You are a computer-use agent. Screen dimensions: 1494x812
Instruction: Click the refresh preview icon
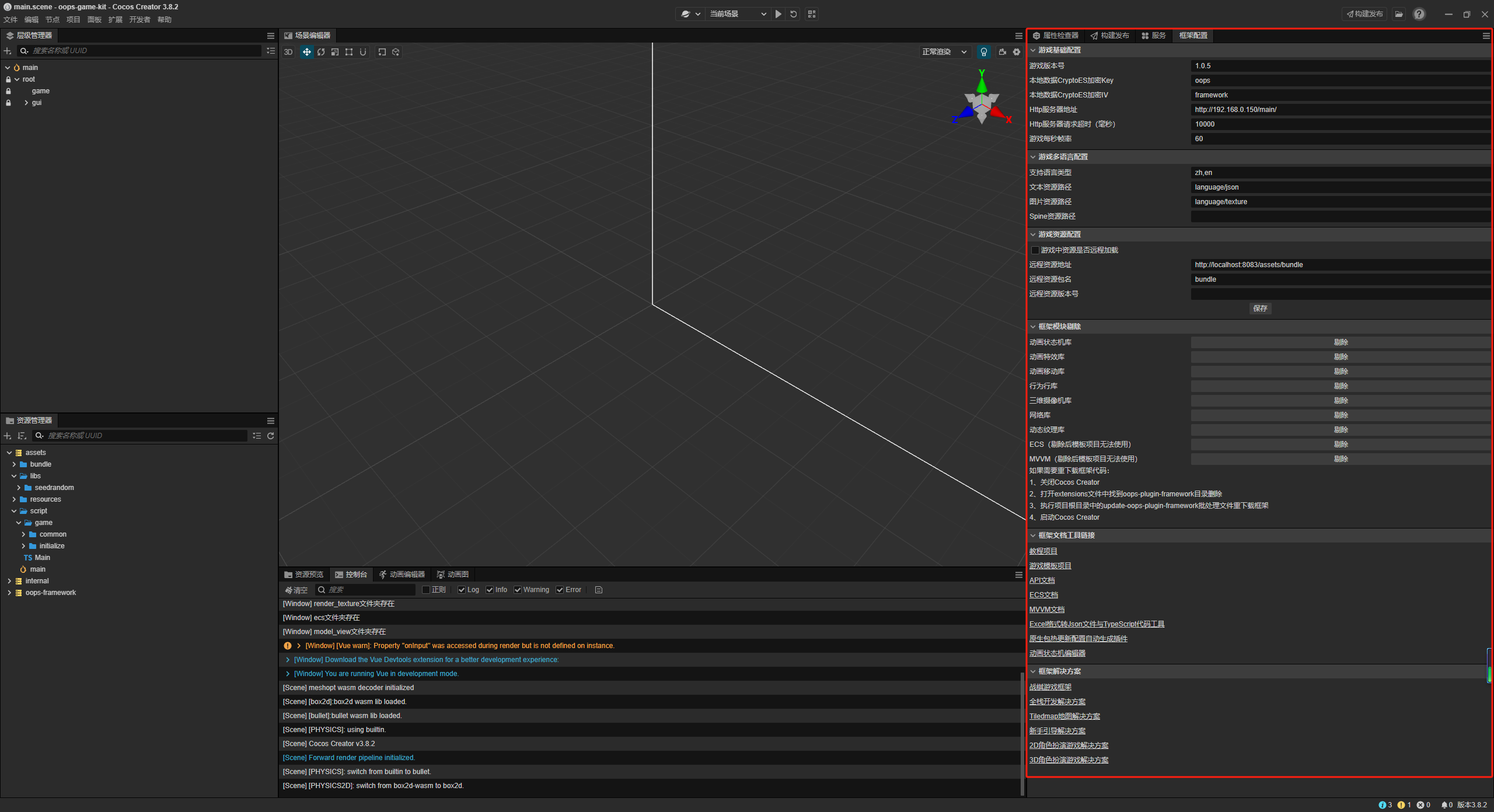pos(794,14)
